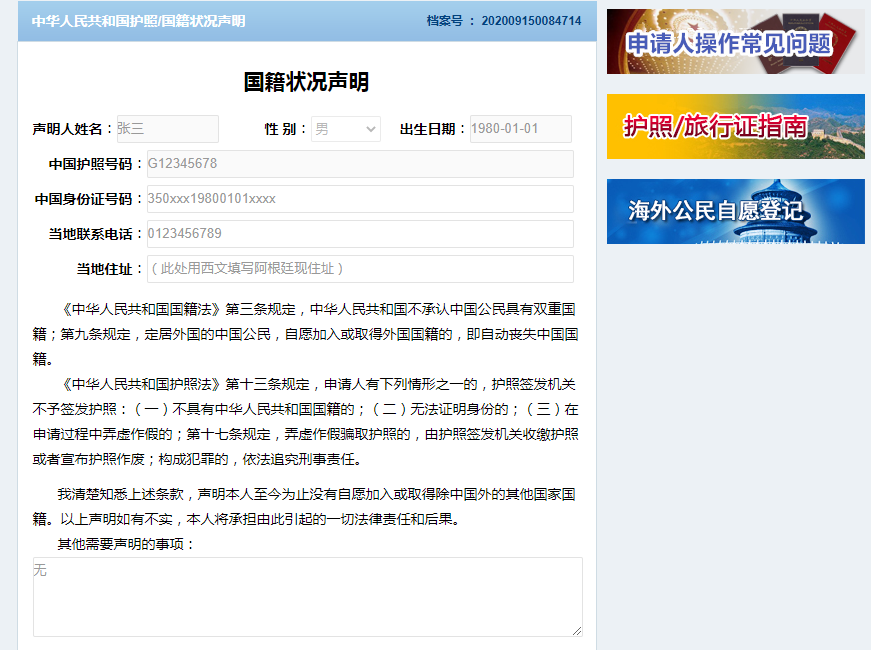Expand the gender selector showing 男
Viewport: 871px width, 650px height.
tap(345, 128)
